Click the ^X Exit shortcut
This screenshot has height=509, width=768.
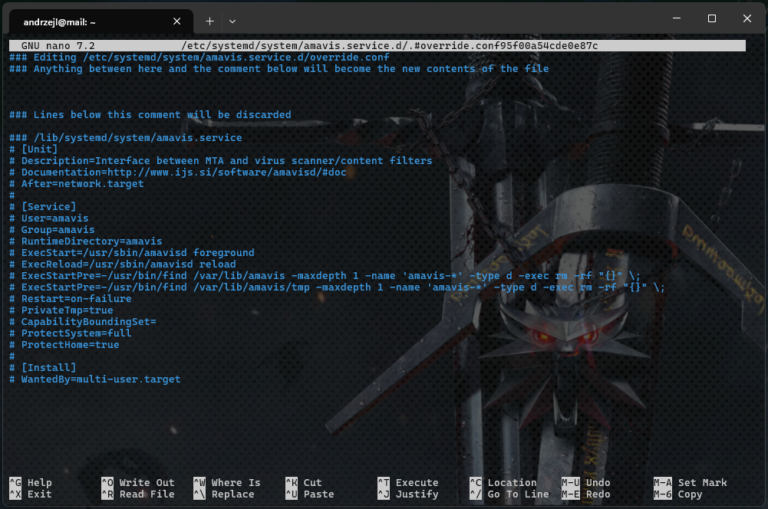pos(31,494)
